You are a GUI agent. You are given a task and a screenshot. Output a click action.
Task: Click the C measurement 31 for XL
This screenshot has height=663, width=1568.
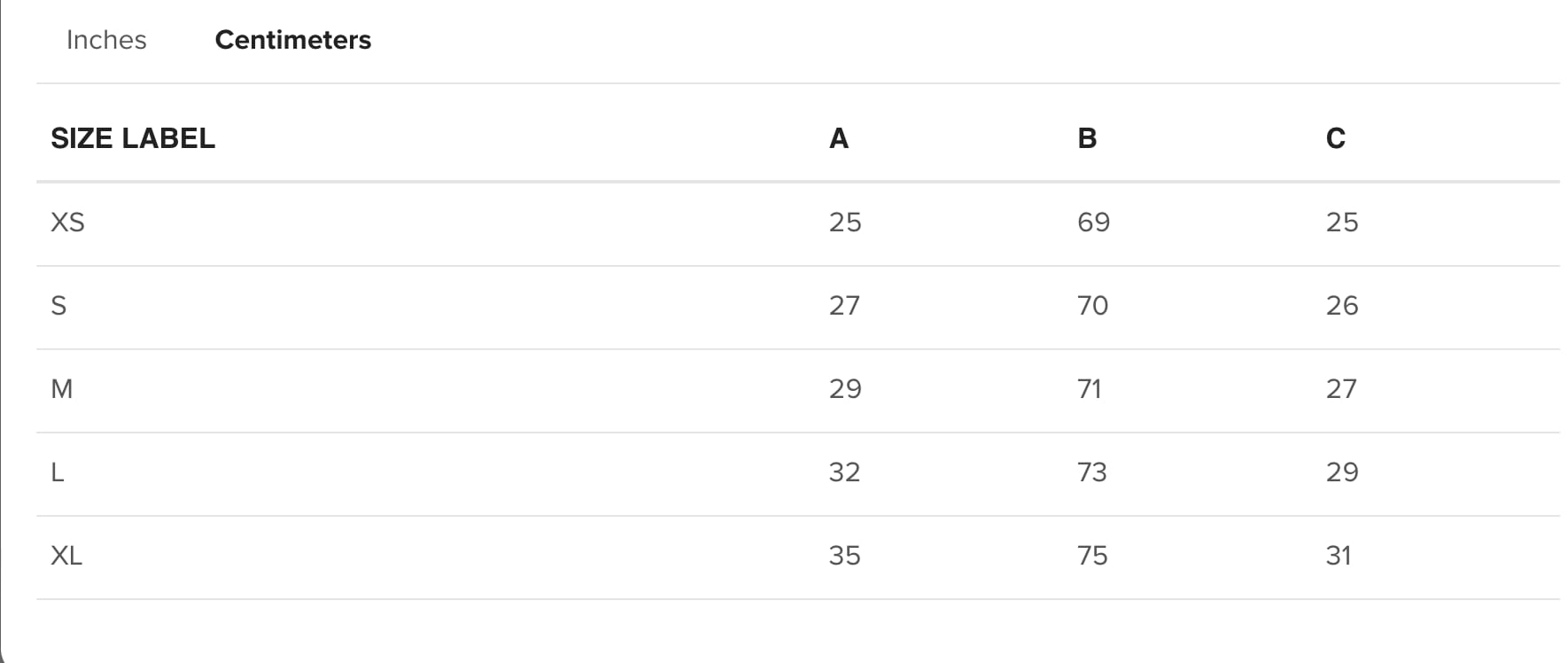click(x=1339, y=556)
